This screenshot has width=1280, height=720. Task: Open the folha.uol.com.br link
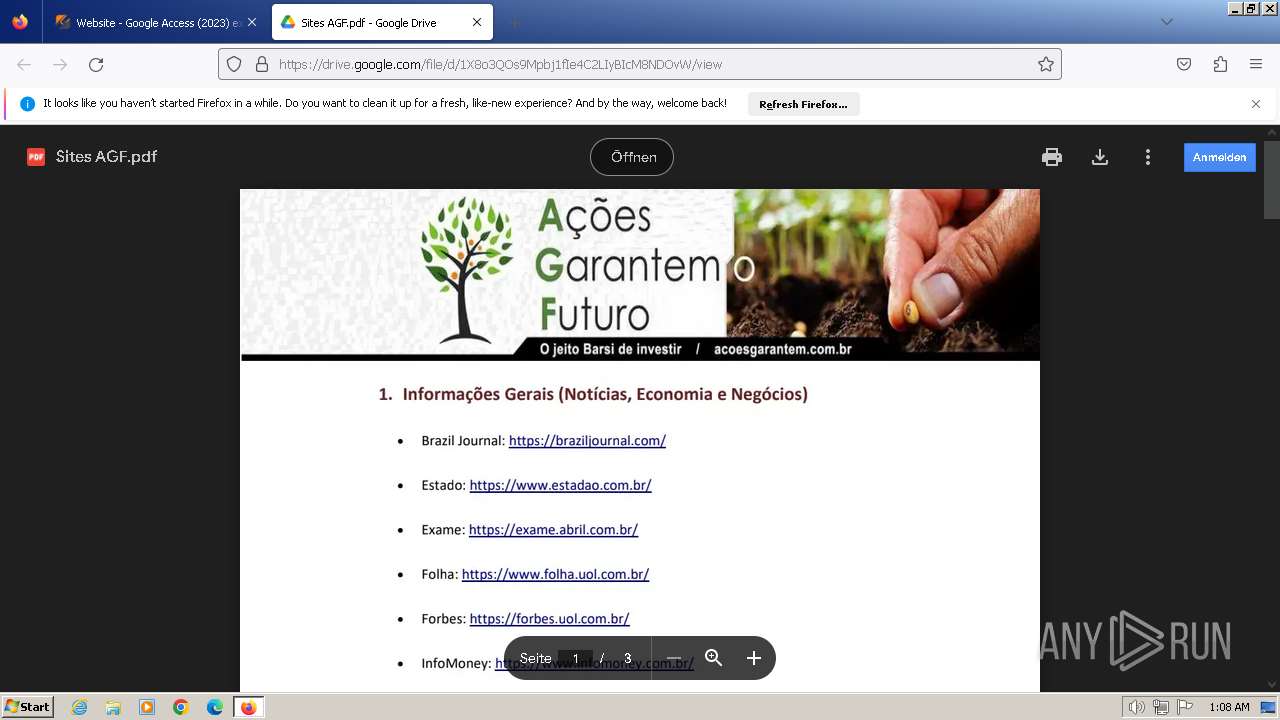[555, 574]
